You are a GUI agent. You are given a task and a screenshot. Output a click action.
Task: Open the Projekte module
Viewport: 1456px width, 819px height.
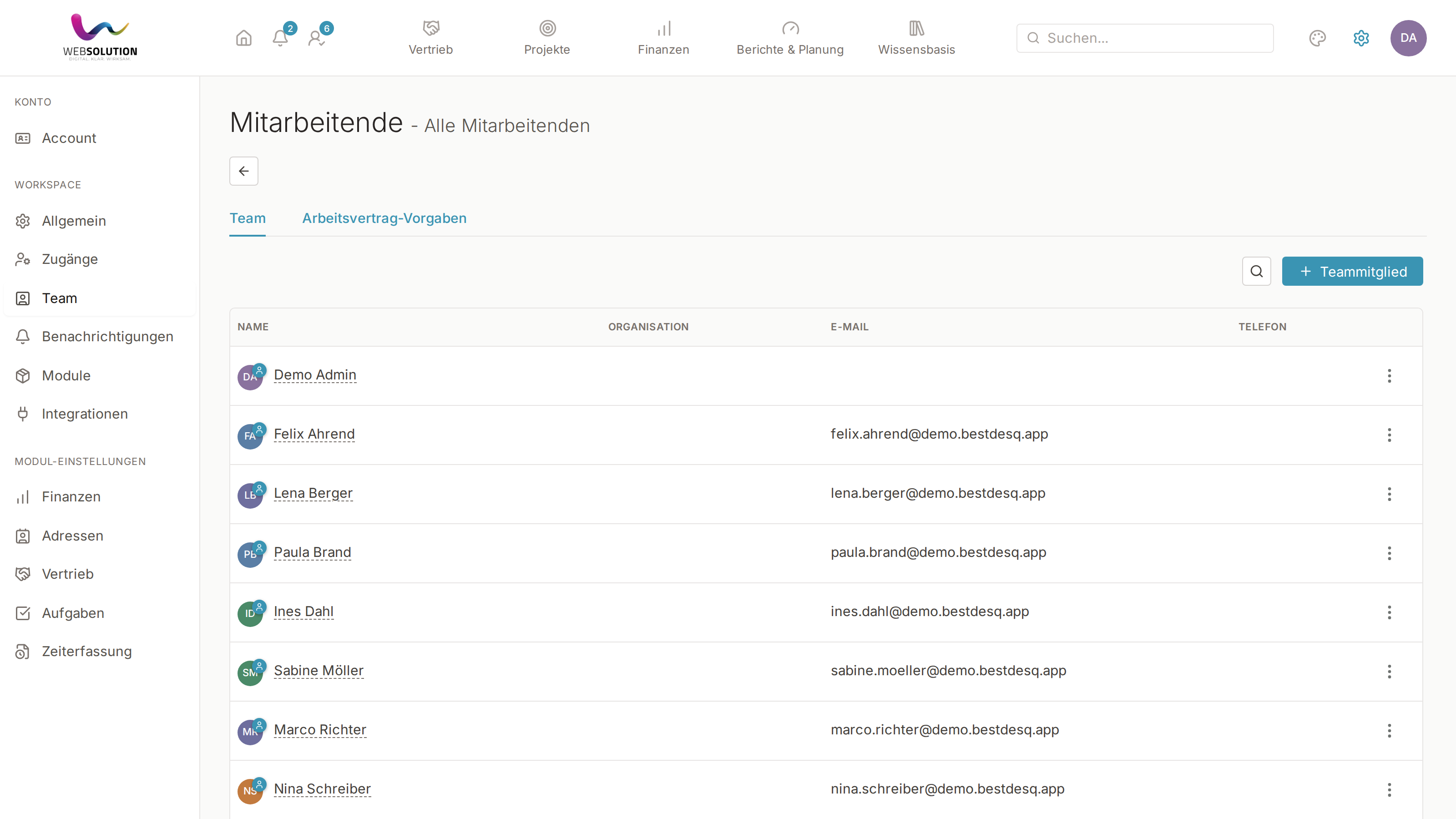[x=547, y=38]
